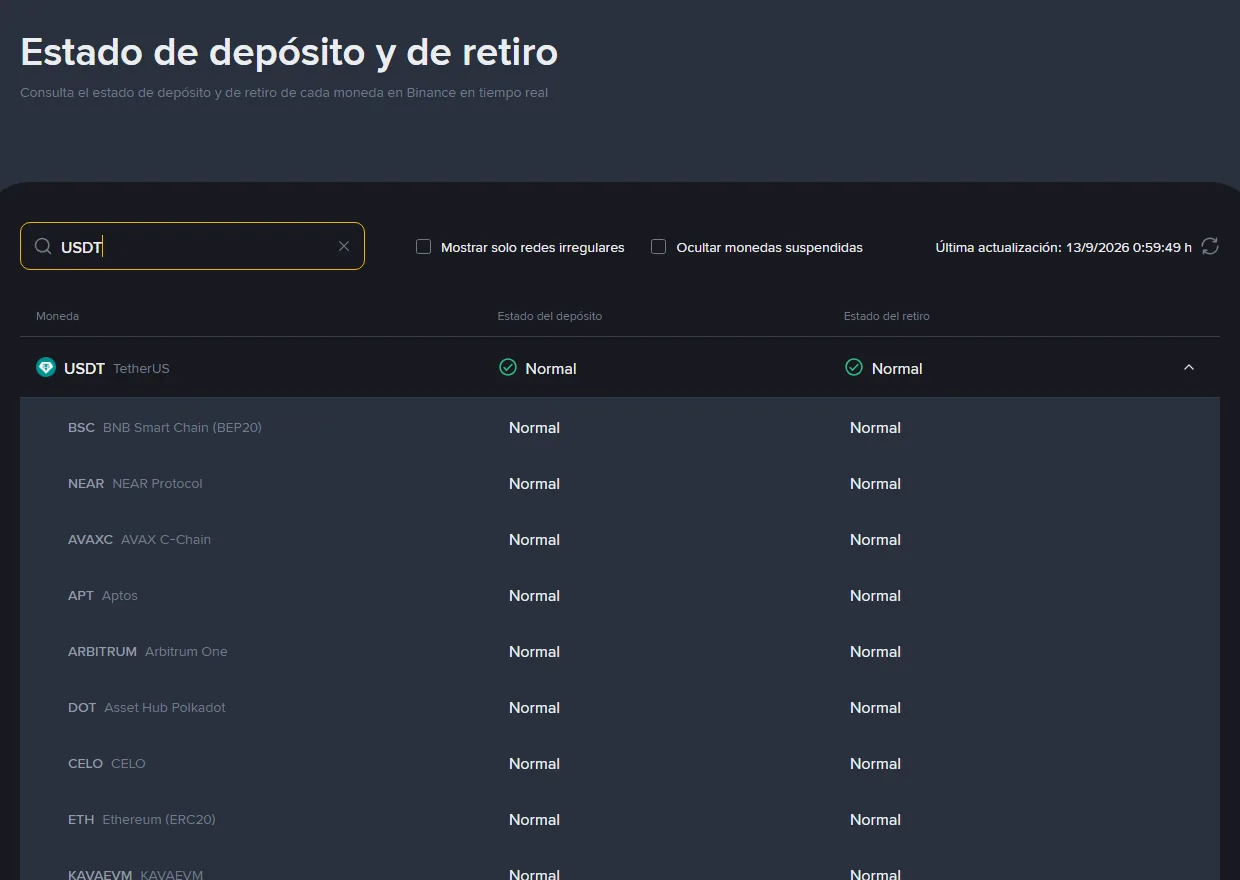Click the Estado del retiro column header
The height and width of the screenshot is (880, 1240).
pyautogui.click(x=887, y=316)
